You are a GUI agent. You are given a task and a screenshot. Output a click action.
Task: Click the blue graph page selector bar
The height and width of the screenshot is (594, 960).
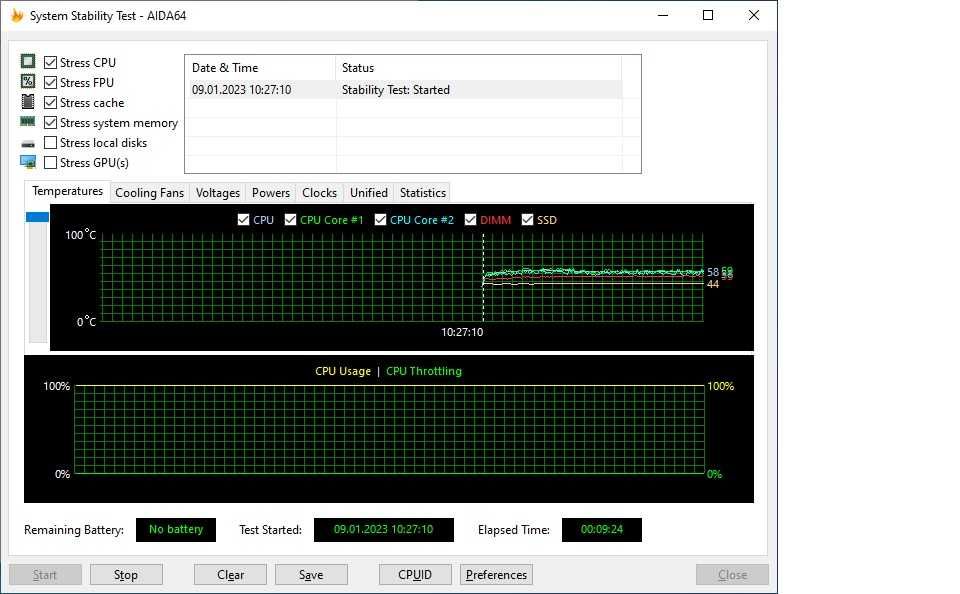click(x=37, y=217)
